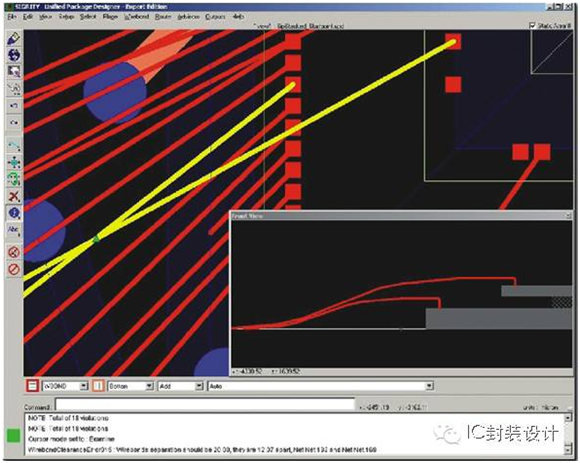Screen dimensions: 580x463
Task: Select the cyan move crosshair tool
Action: pos(14,163)
